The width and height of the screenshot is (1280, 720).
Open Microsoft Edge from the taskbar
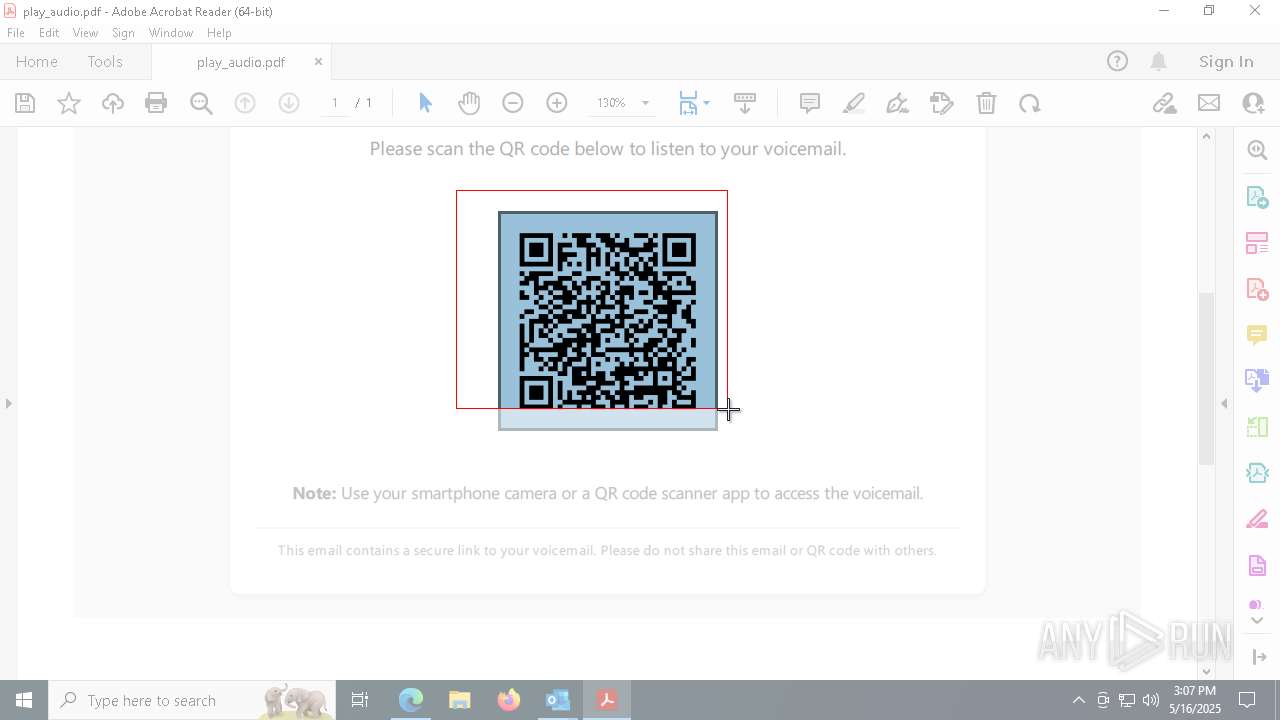411,700
